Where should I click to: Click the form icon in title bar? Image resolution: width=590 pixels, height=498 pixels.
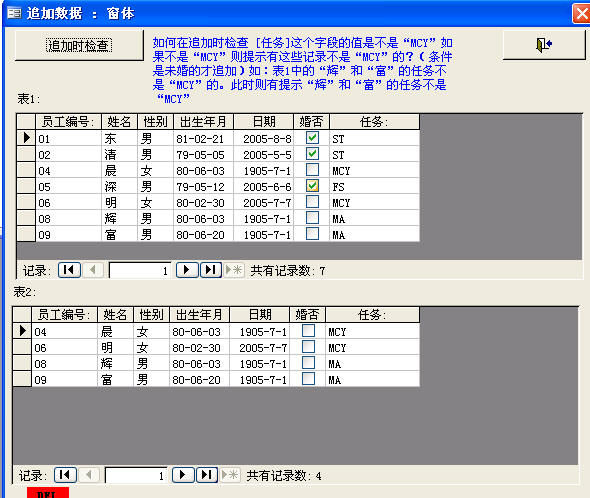14,13
